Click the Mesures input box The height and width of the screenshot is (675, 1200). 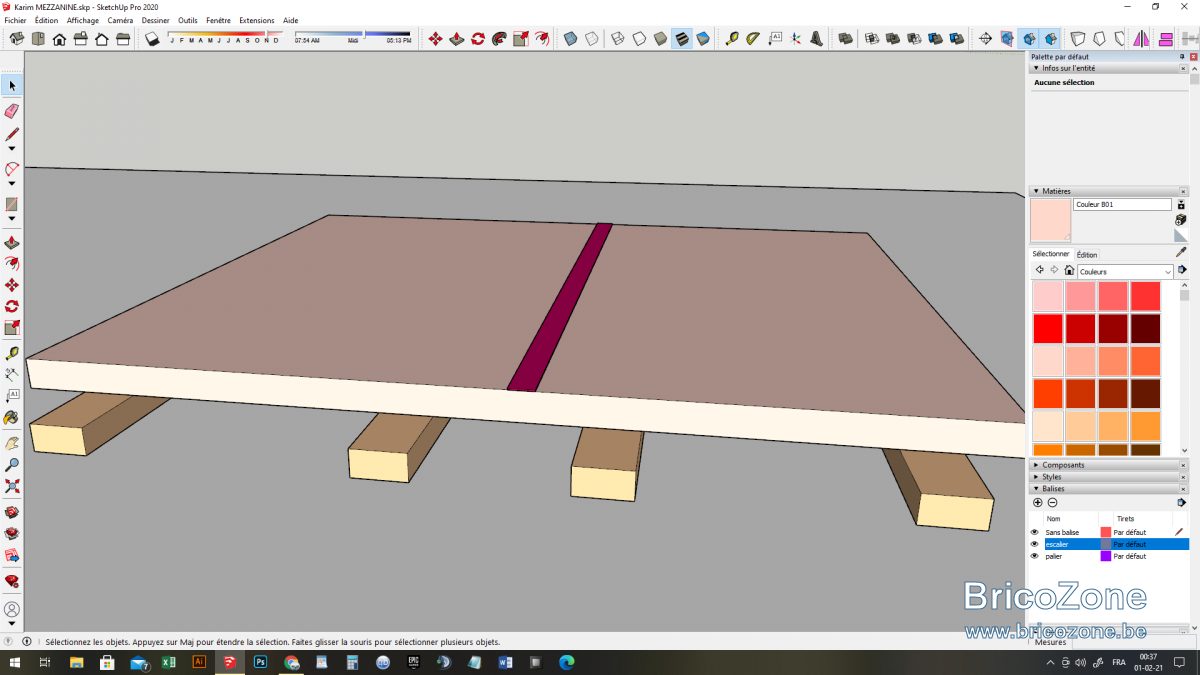click(x=1132, y=642)
